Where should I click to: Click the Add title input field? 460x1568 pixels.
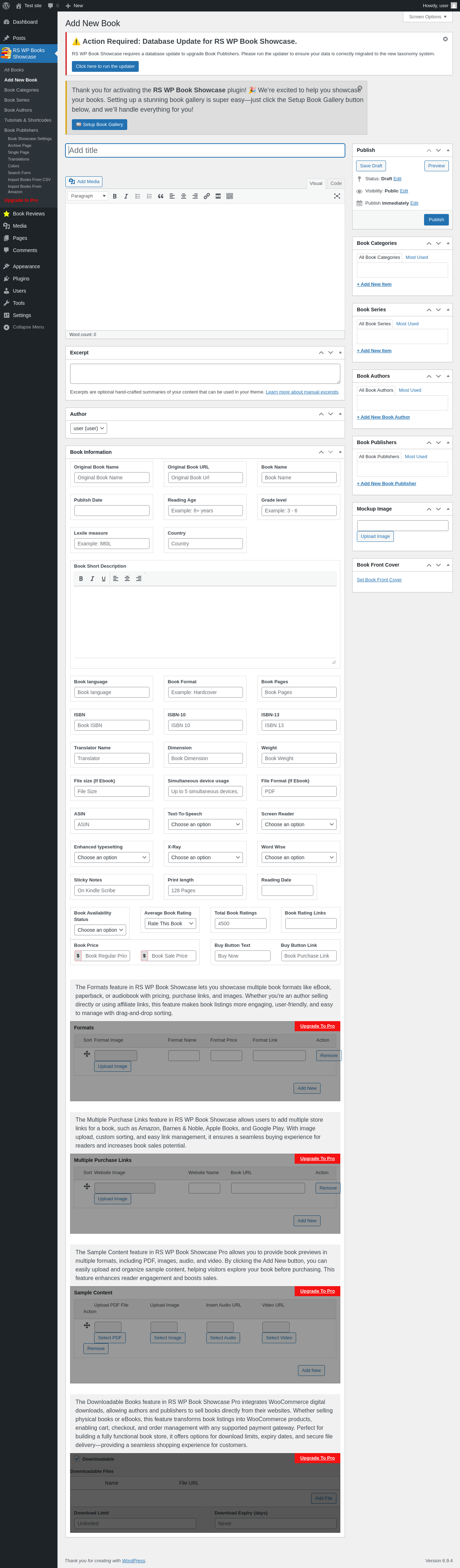(x=205, y=150)
